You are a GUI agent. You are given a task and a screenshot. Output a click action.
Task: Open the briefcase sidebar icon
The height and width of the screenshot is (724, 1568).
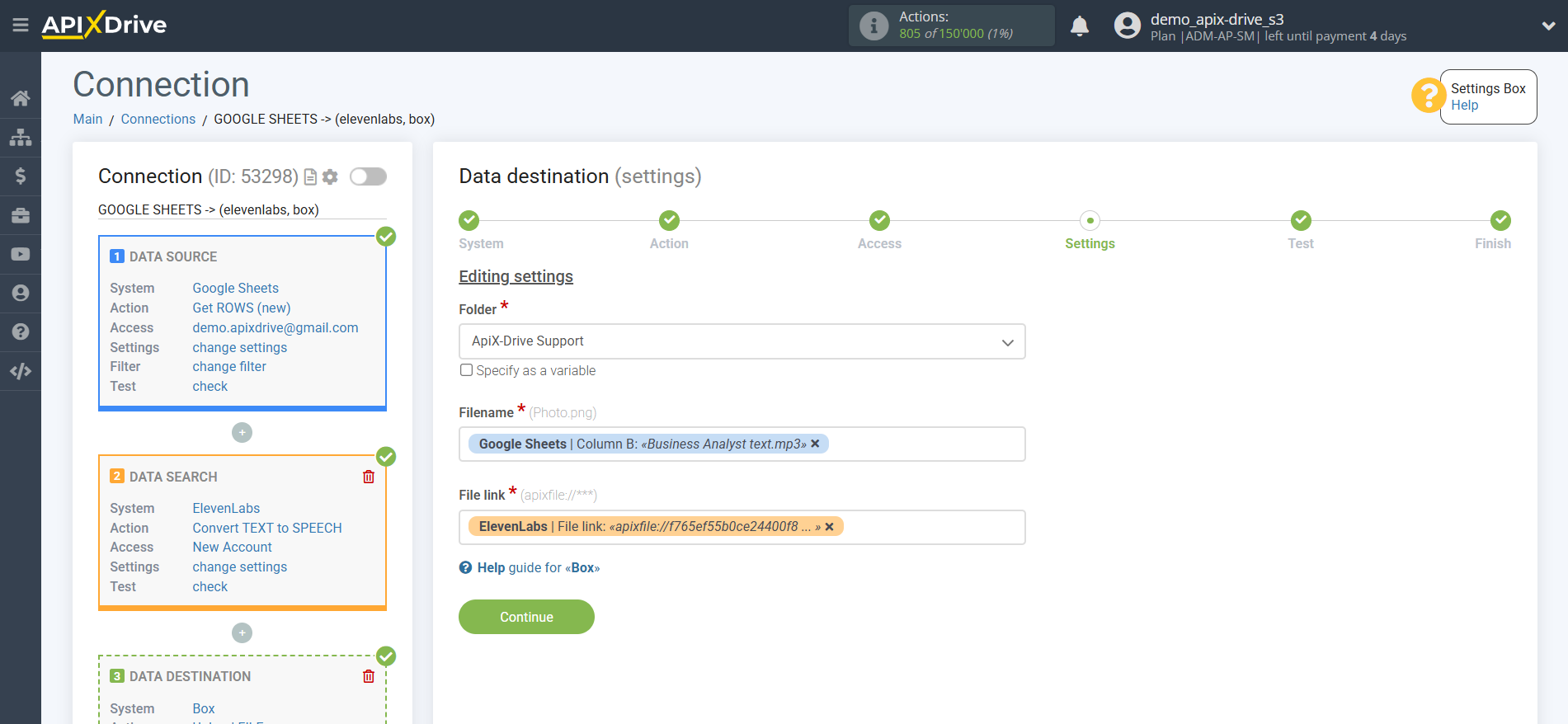point(21,215)
